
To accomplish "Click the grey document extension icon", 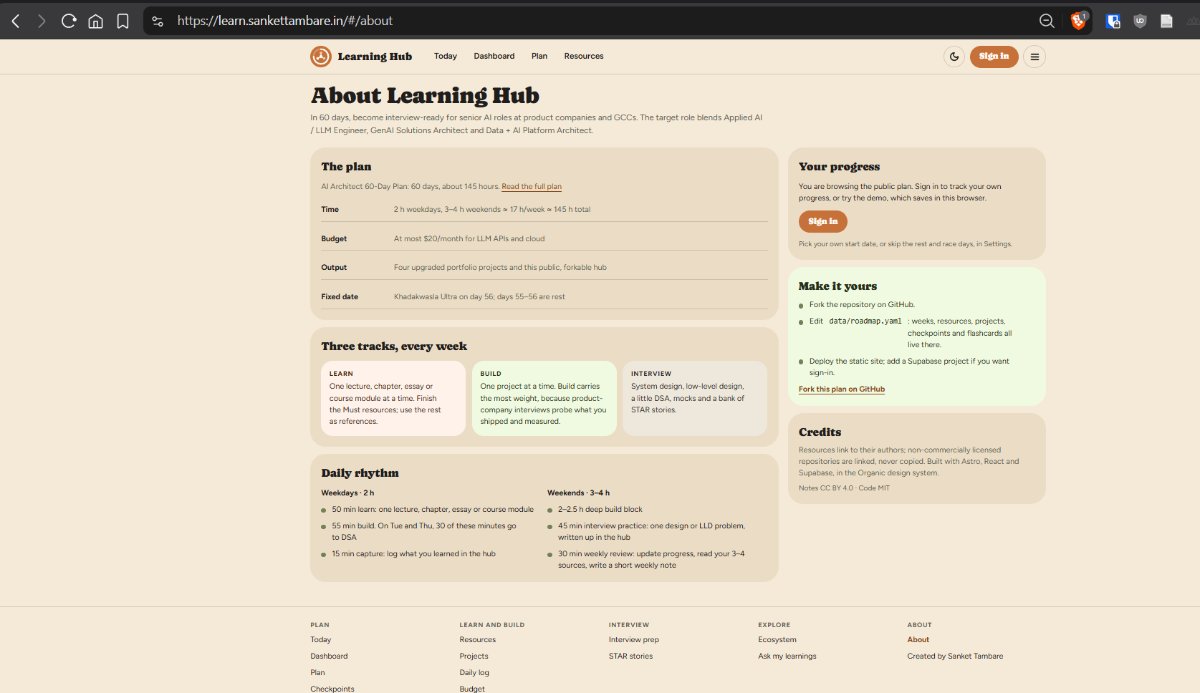I will click(1166, 20).
